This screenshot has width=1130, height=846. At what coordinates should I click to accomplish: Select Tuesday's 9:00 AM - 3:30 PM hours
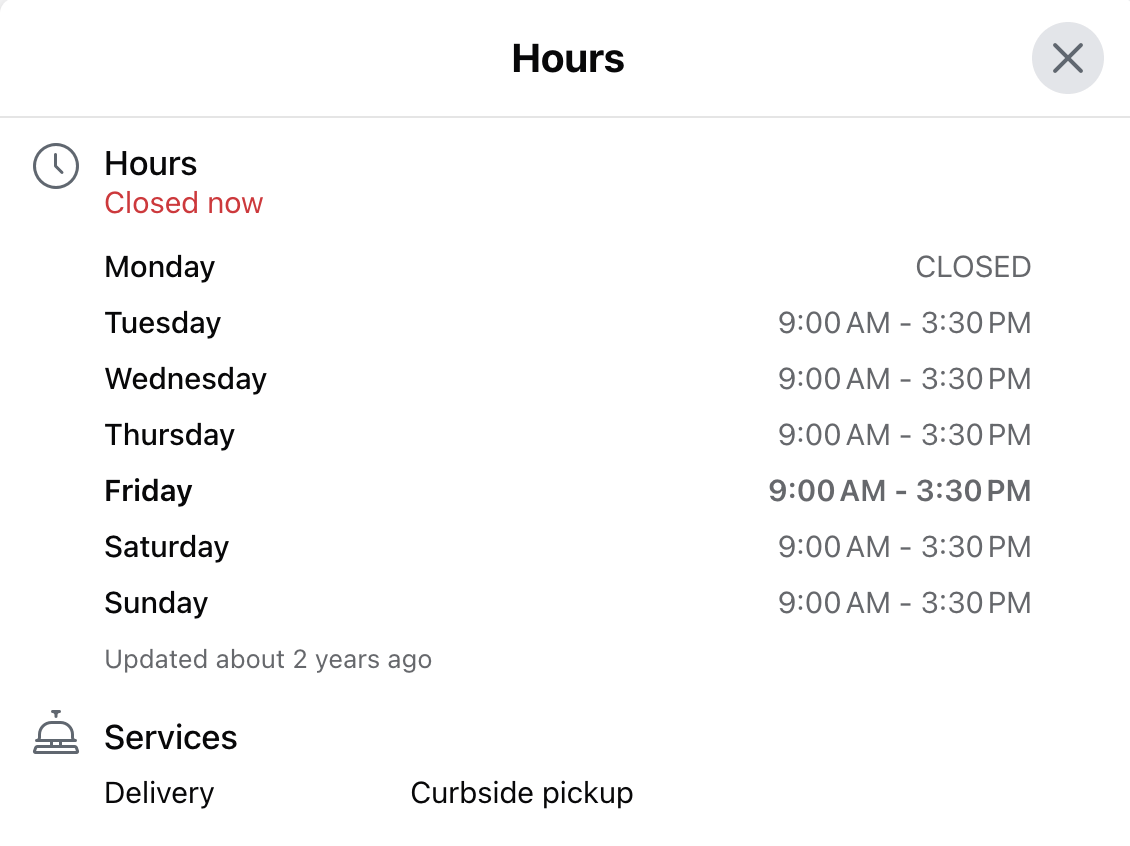904,323
